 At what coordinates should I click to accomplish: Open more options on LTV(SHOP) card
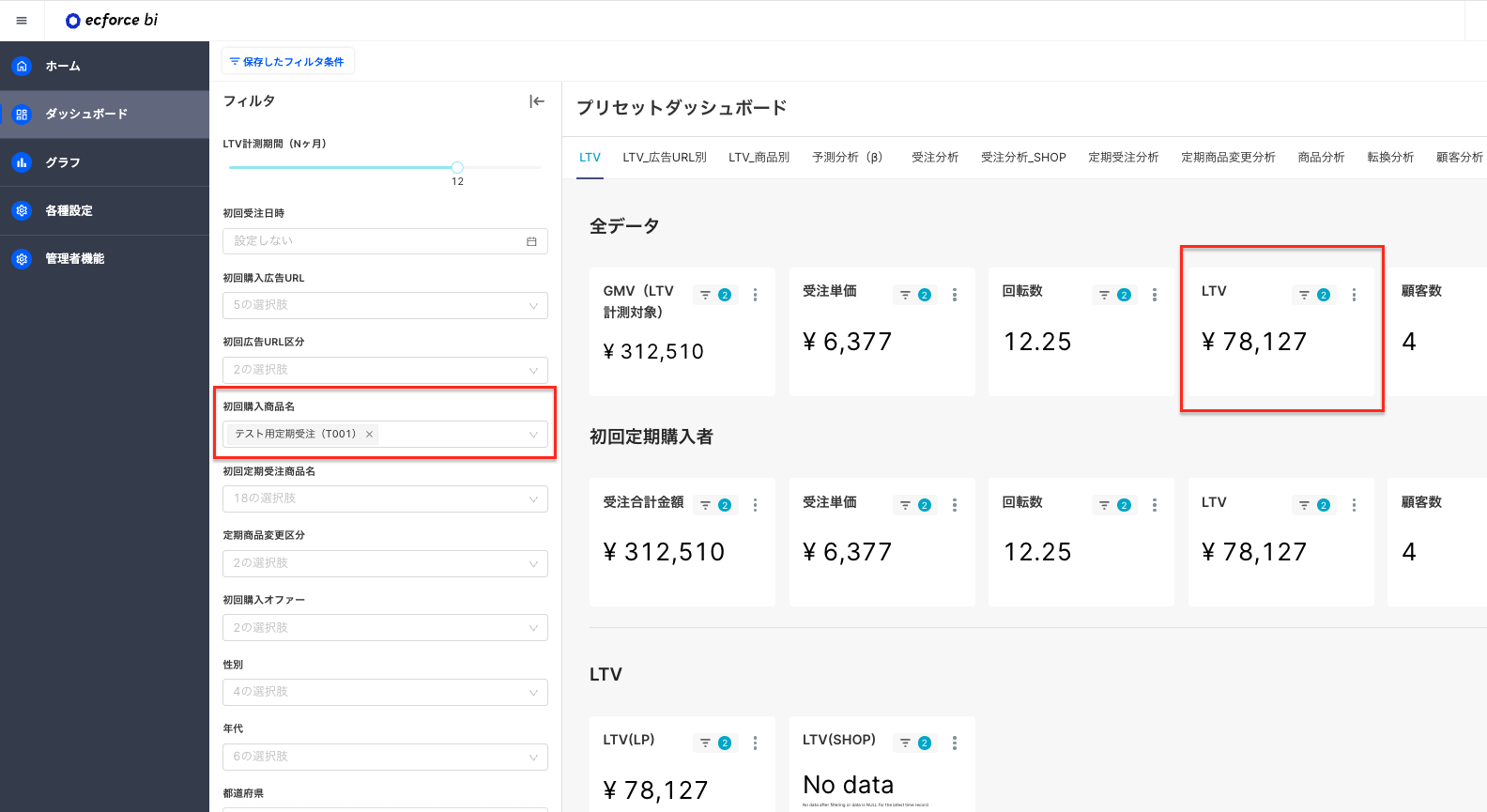955,743
